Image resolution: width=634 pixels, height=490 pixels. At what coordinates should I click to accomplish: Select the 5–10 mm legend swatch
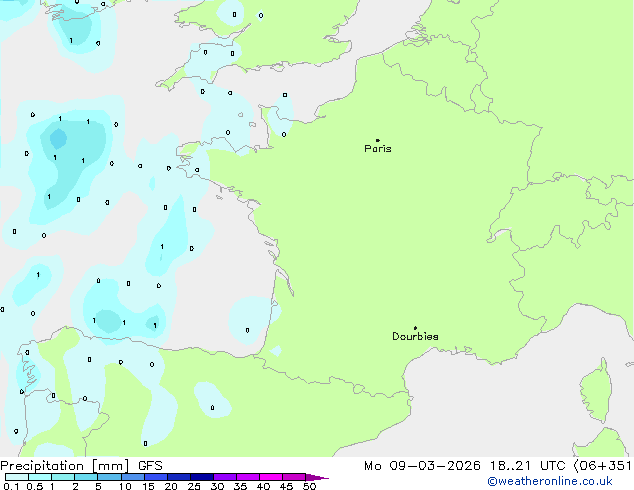coord(109,477)
